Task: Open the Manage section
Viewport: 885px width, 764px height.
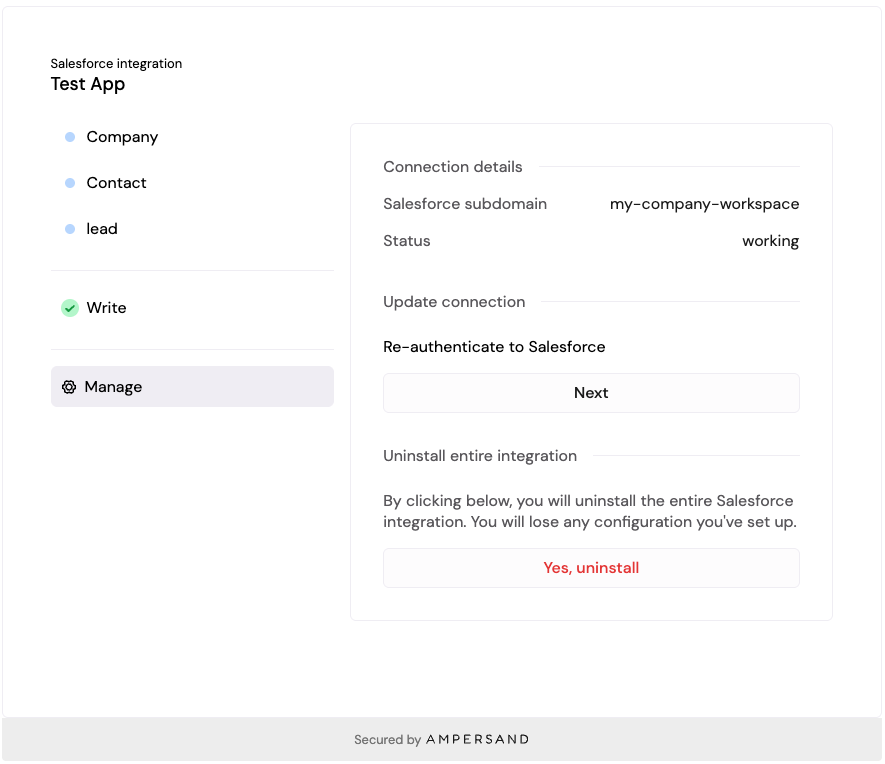Action: point(192,387)
